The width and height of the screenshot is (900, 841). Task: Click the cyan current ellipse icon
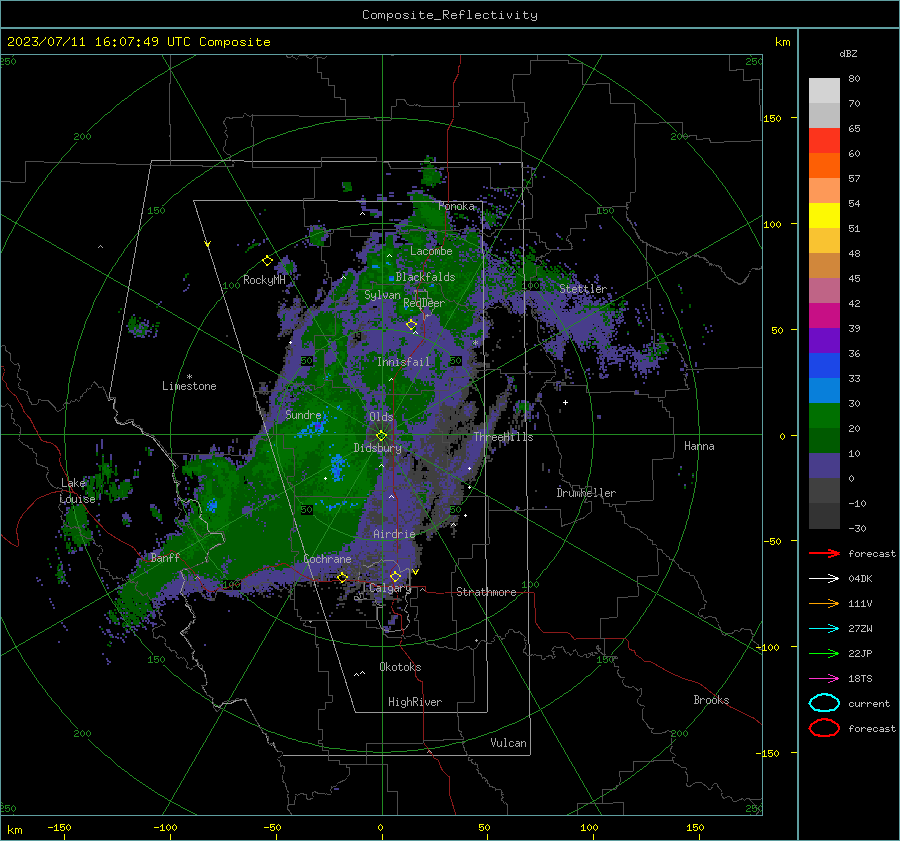[x=824, y=703]
